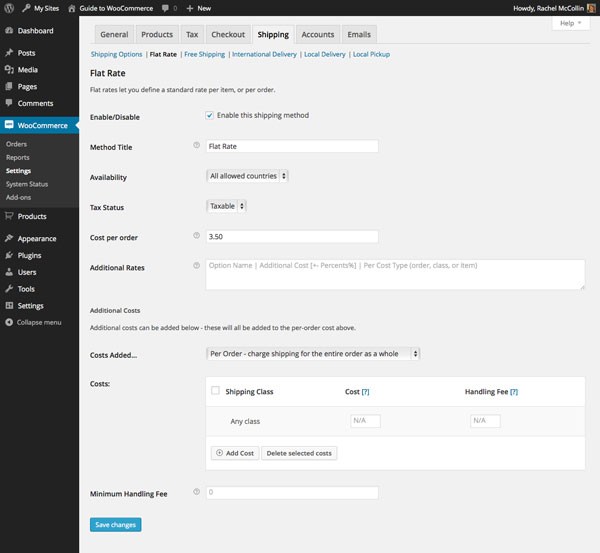Click the Guide to WooCommerce home icon
Viewport: 600px width, 553px height.
coord(72,8)
